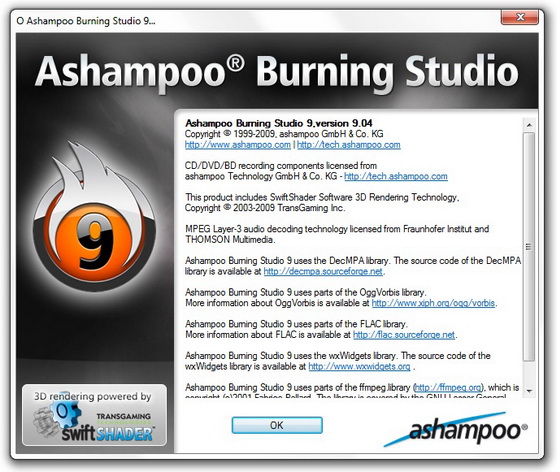Close the Ashampoo Burning Studio 9 dialog
Screen dimensions: 560x472
point(520,17)
